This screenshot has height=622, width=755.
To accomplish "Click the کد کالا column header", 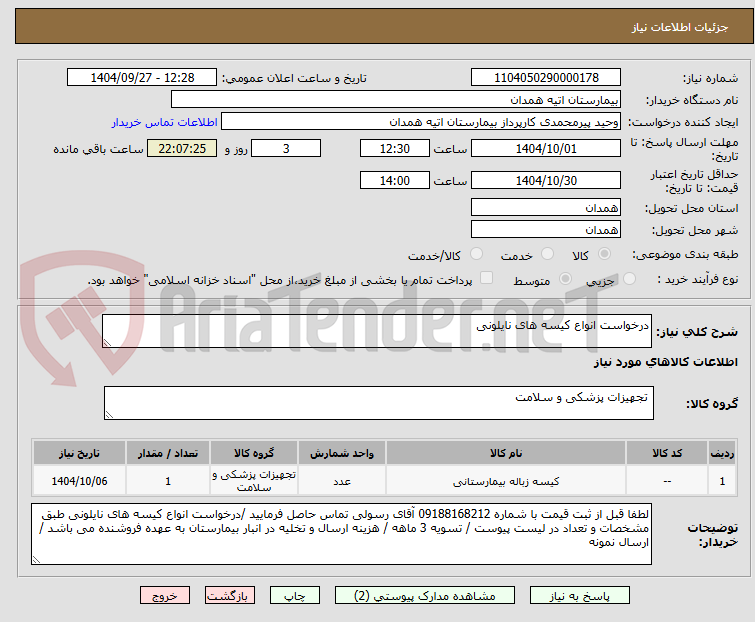I will click(x=667, y=453).
